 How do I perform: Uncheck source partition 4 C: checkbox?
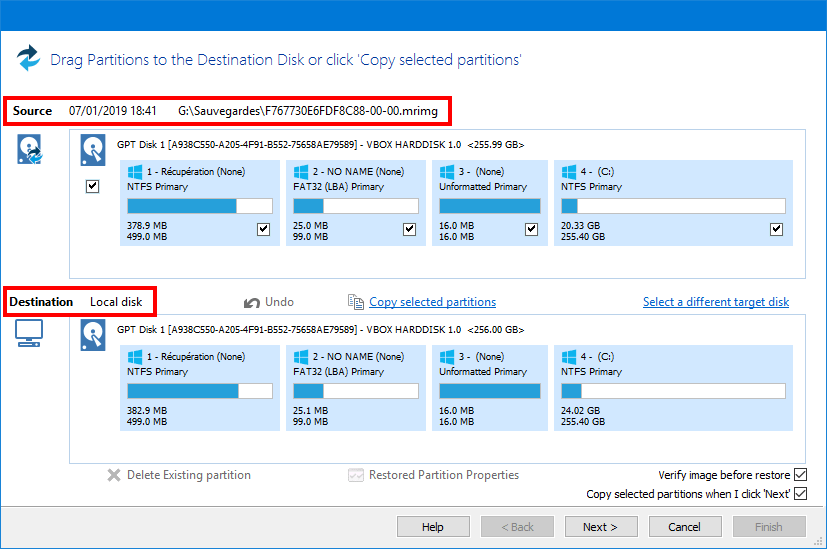coord(776,229)
